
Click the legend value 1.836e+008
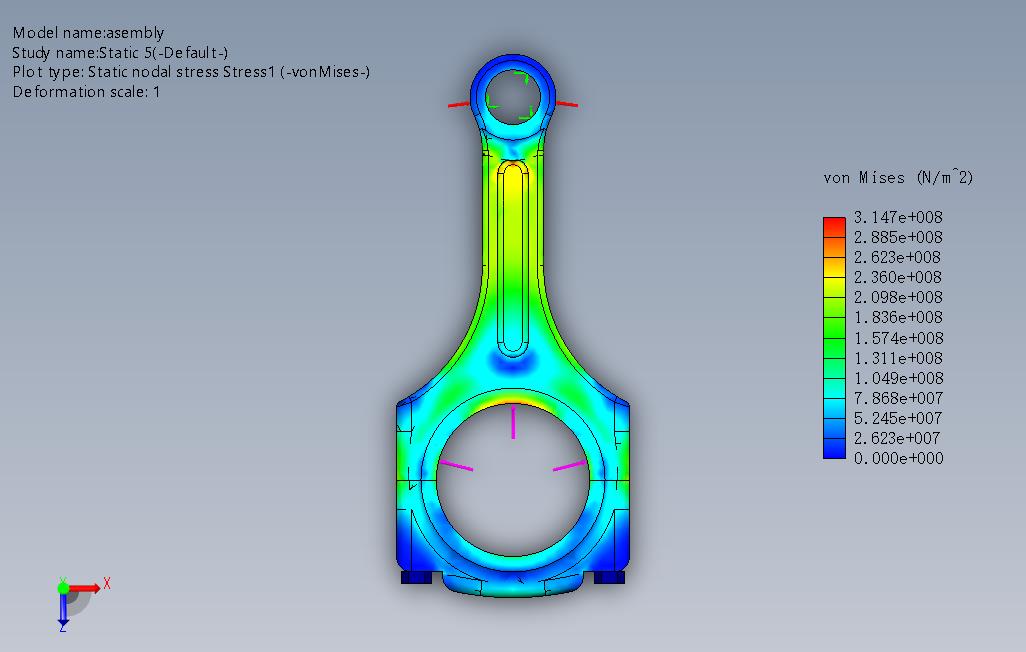tap(898, 317)
